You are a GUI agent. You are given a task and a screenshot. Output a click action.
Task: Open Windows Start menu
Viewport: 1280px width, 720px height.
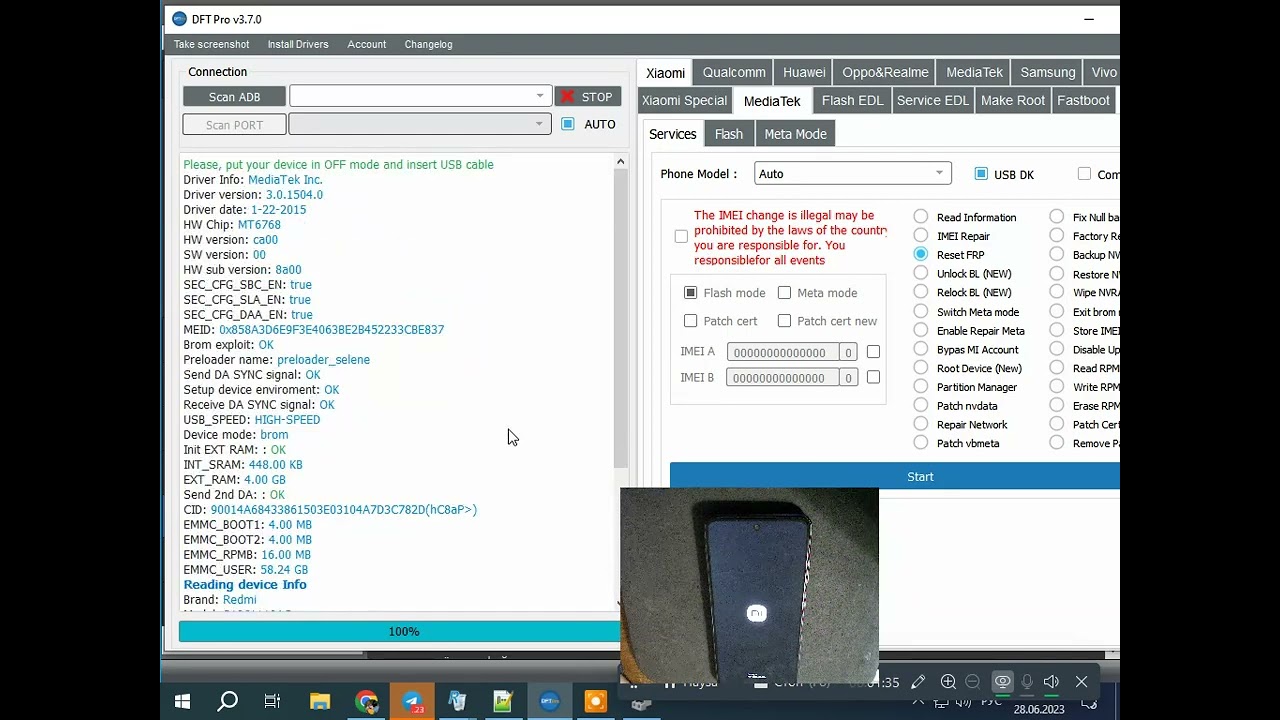pos(182,702)
